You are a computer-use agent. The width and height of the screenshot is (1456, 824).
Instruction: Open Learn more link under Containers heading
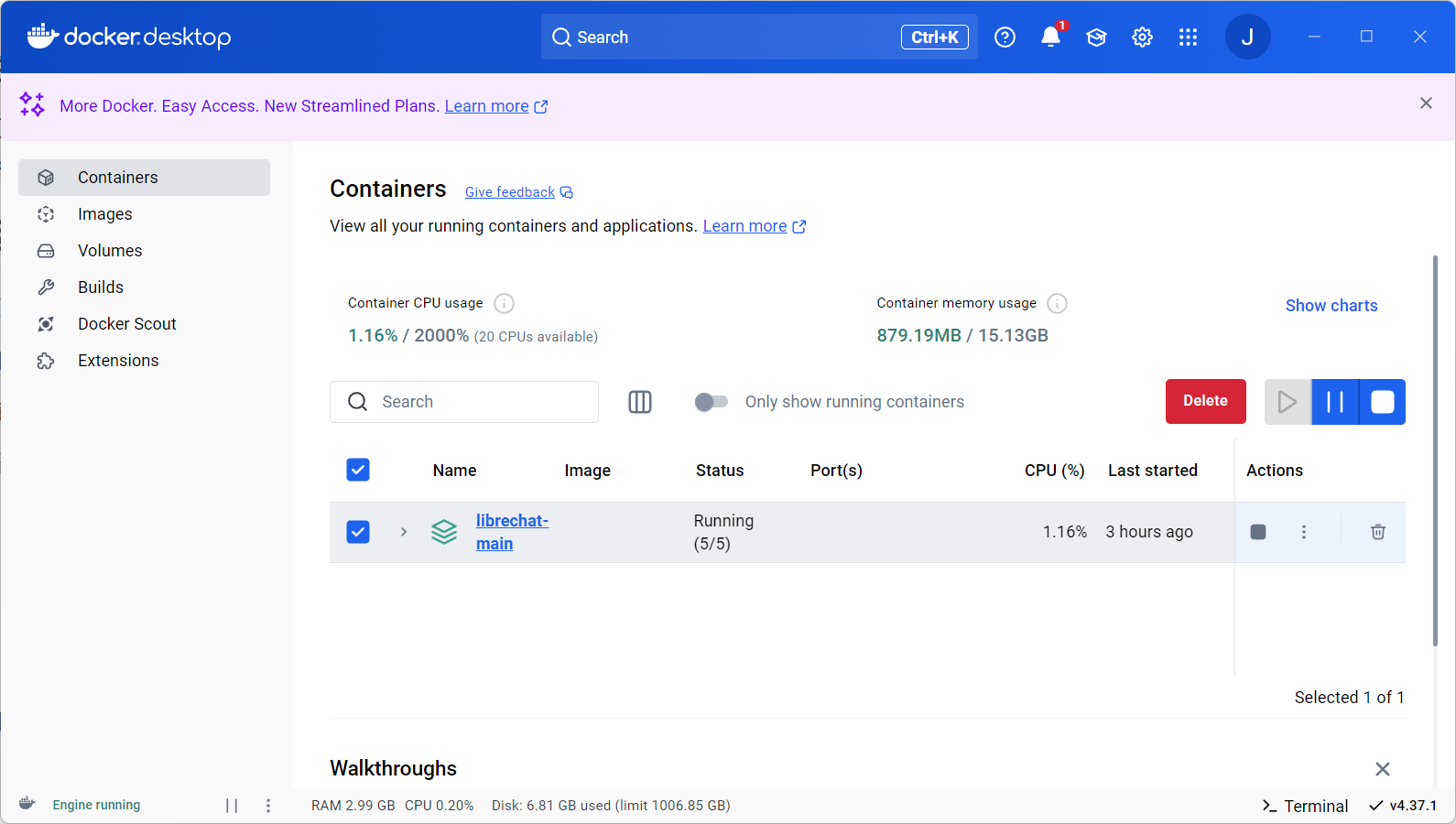pos(754,226)
